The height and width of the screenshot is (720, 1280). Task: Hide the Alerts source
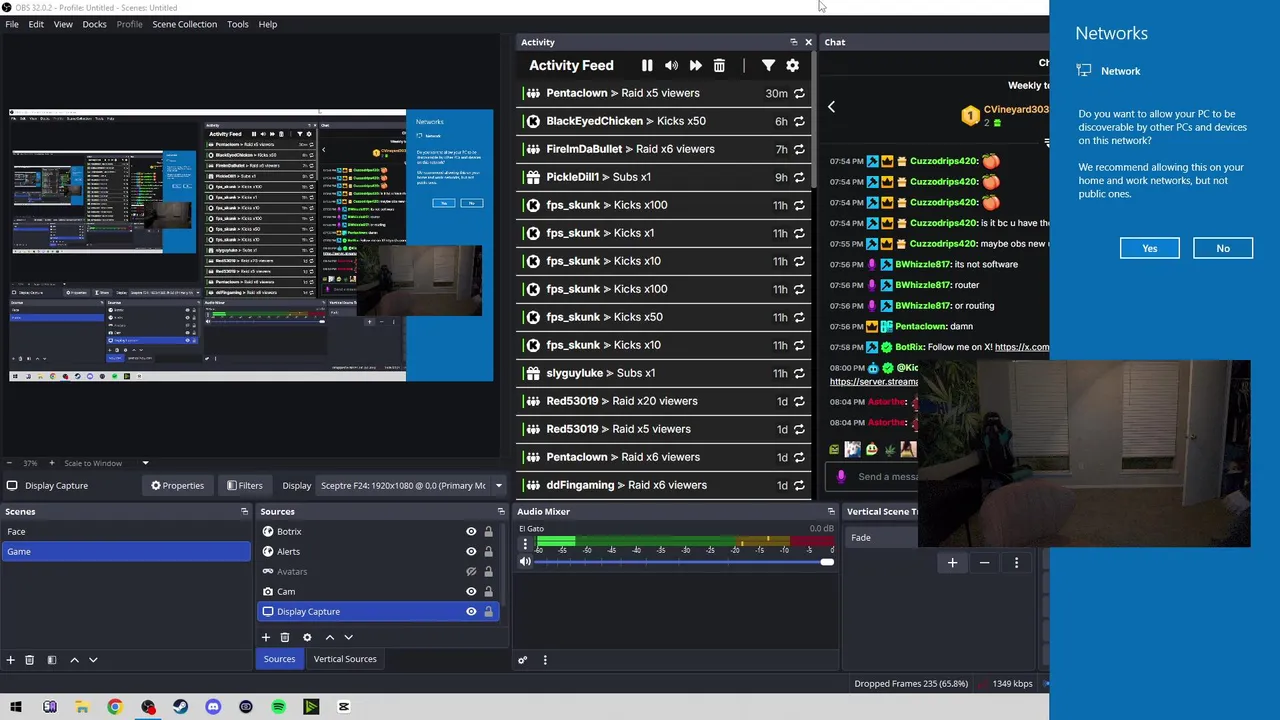tap(471, 552)
